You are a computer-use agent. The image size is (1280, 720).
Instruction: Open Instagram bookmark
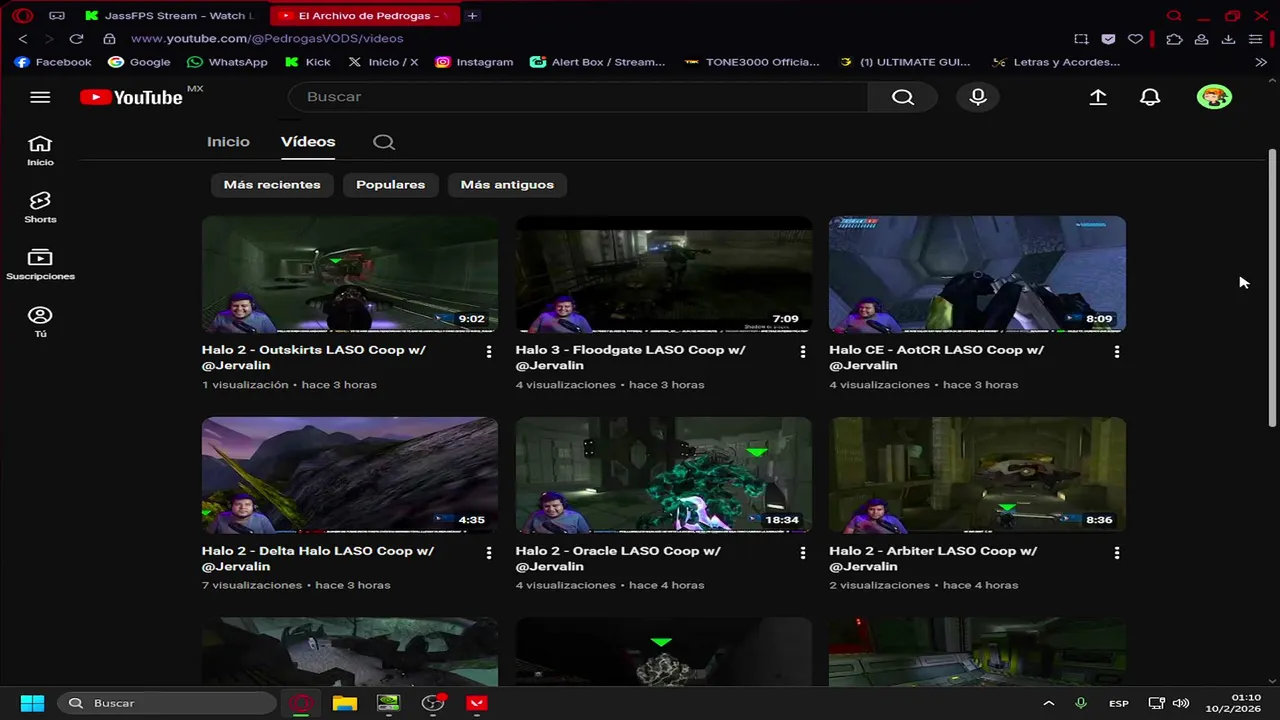(474, 62)
